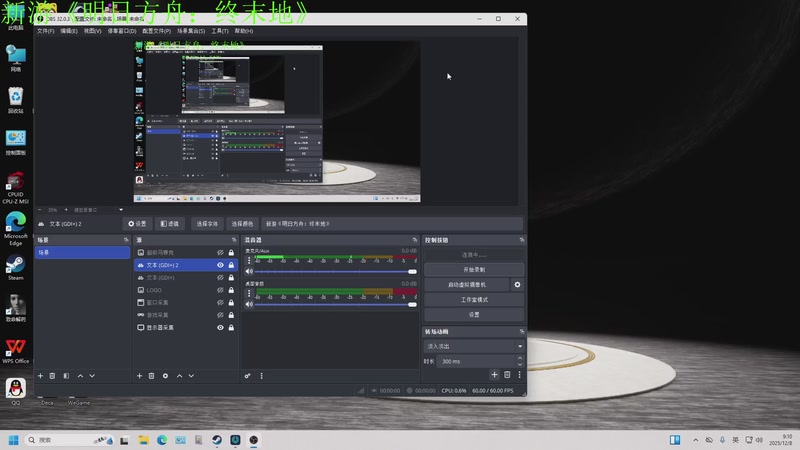Screen dimensions: 800x450
Task: Show the LOGO source via eye icon
Action: click(x=220, y=290)
